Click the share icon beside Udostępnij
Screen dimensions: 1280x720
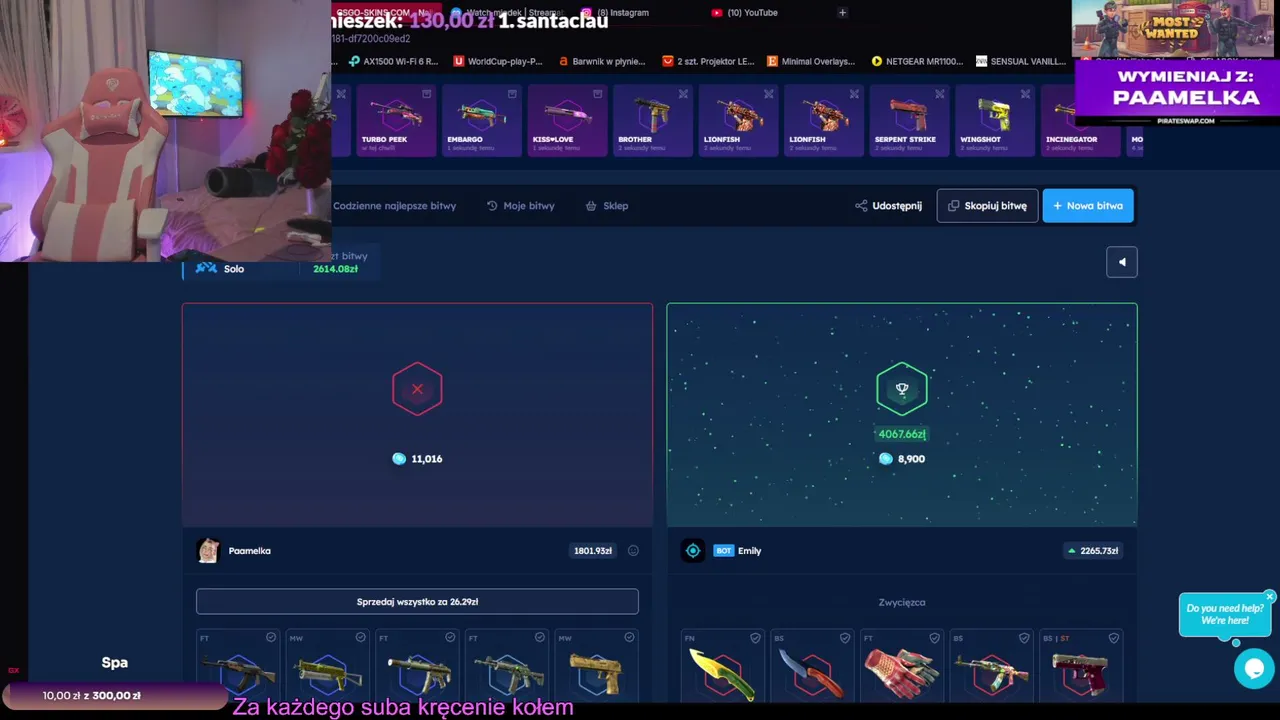point(861,206)
